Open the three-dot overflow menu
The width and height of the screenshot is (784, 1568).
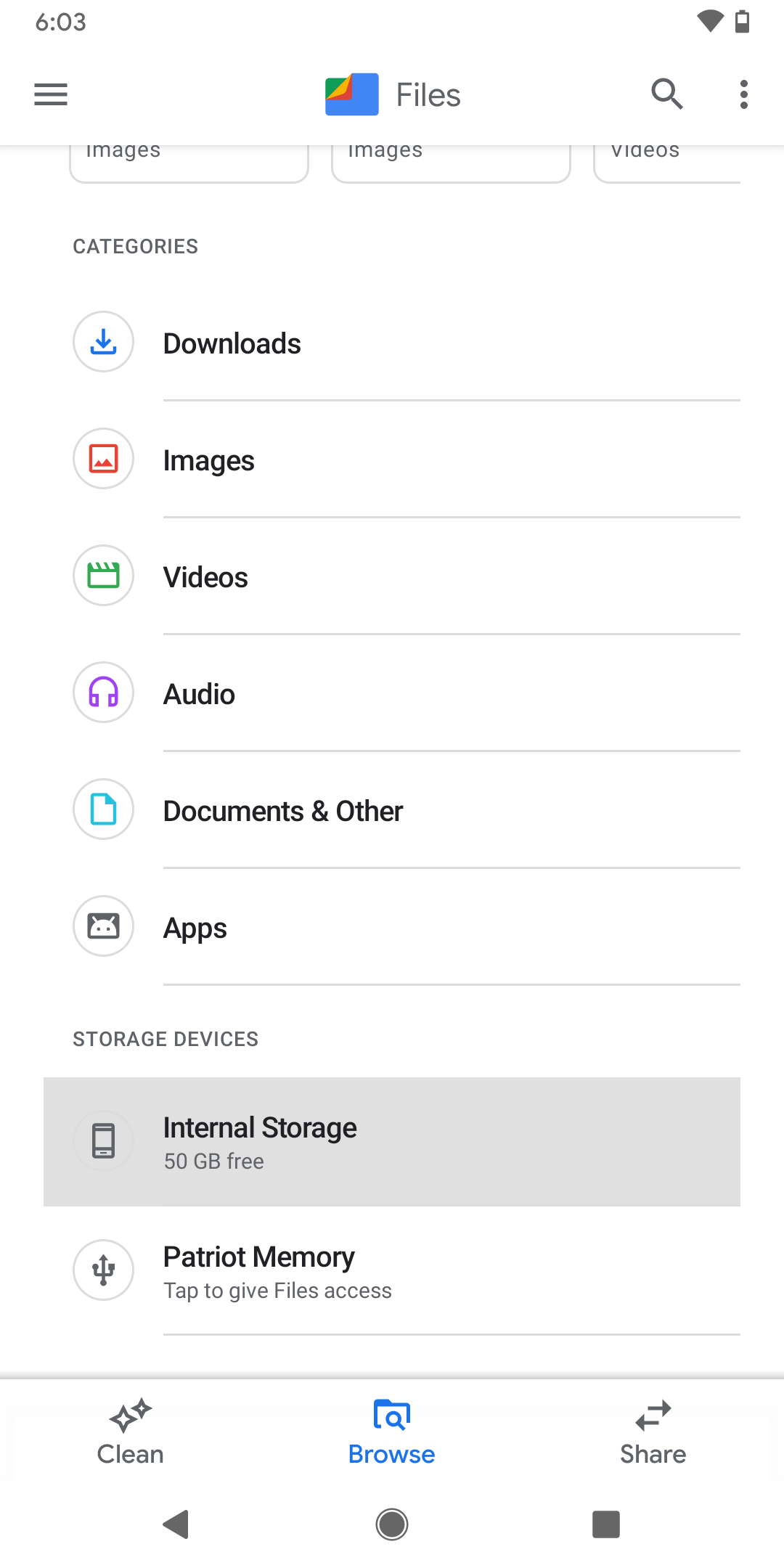pyautogui.click(x=743, y=94)
